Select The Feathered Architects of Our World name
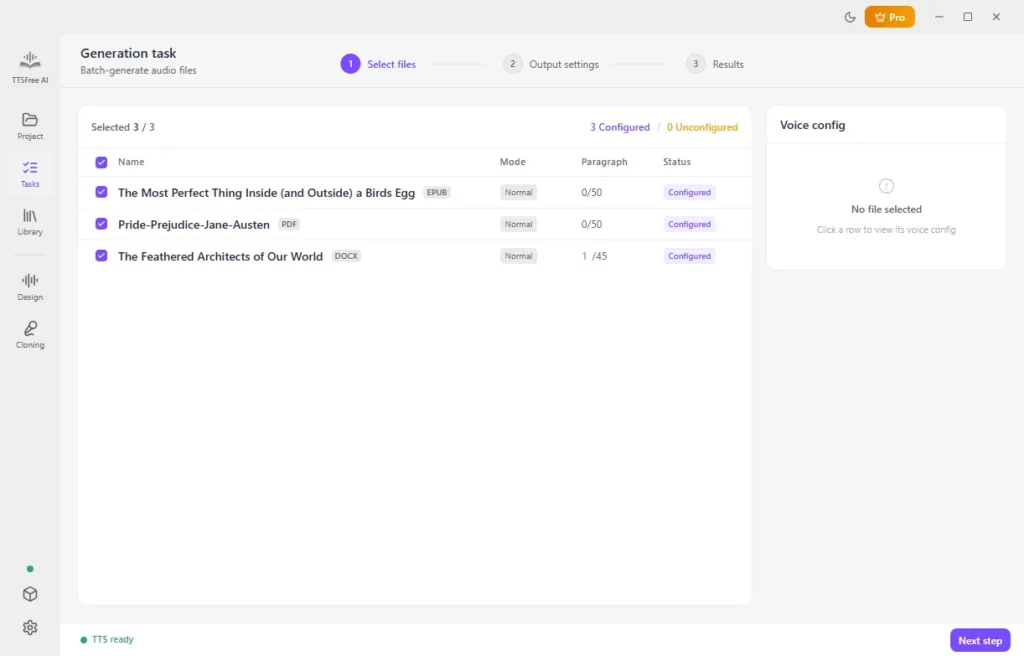 point(220,256)
